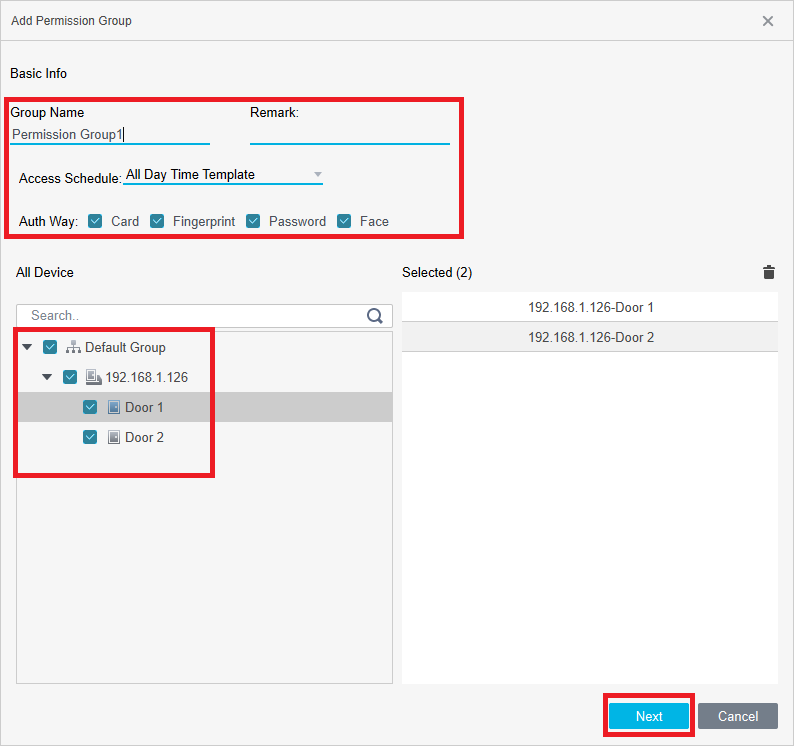Click the Default Group network icon
The width and height of the screenshot is (794, 746).
(x=73, y=347)
